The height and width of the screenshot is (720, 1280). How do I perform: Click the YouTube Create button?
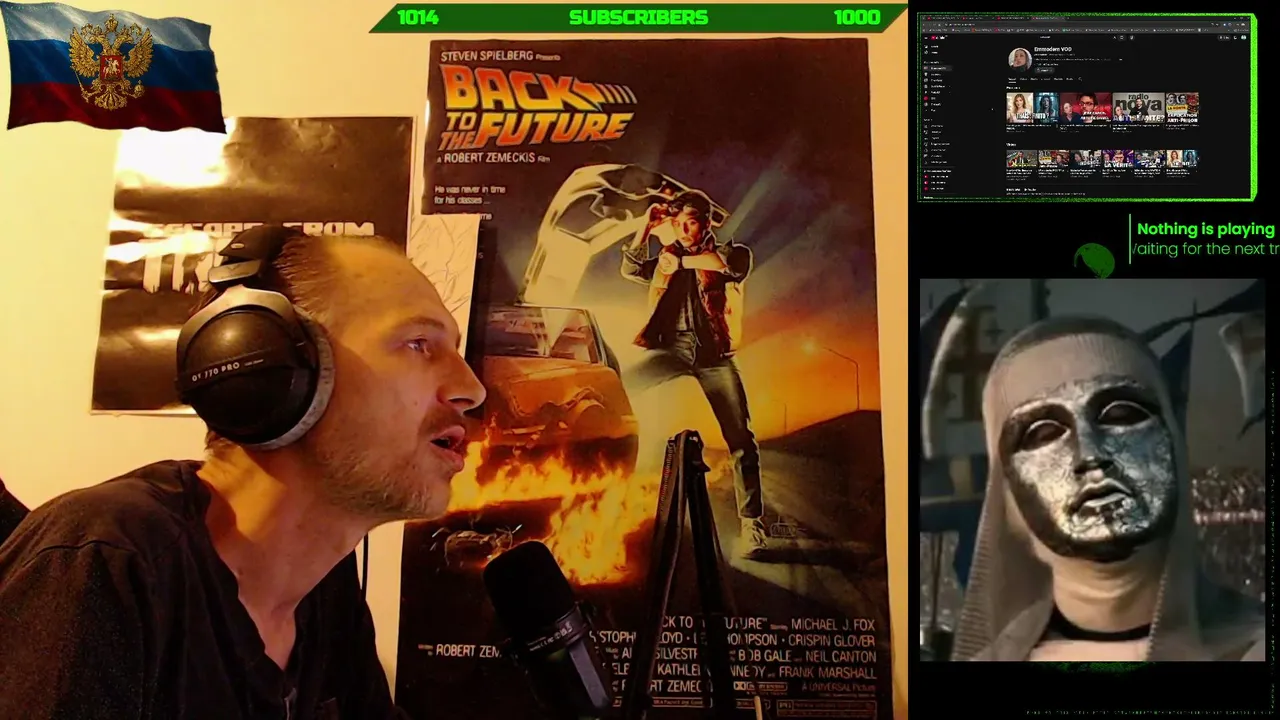pyautogui.click(x=1223, y=37)
